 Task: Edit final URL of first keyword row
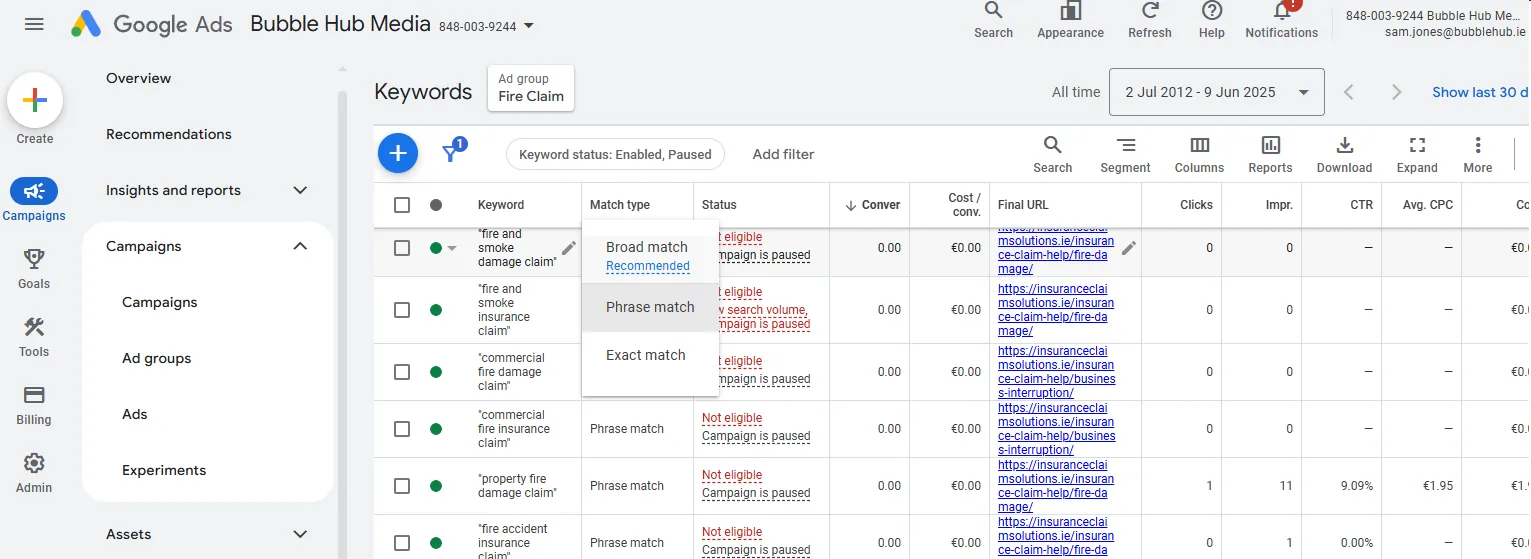[1129, 248]
